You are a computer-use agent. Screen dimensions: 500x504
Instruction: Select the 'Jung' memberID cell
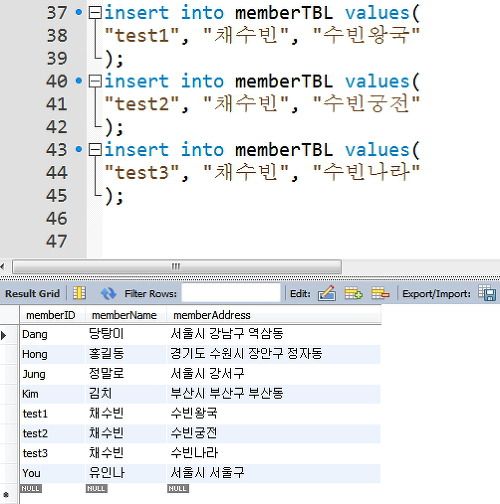click(52, 374)
